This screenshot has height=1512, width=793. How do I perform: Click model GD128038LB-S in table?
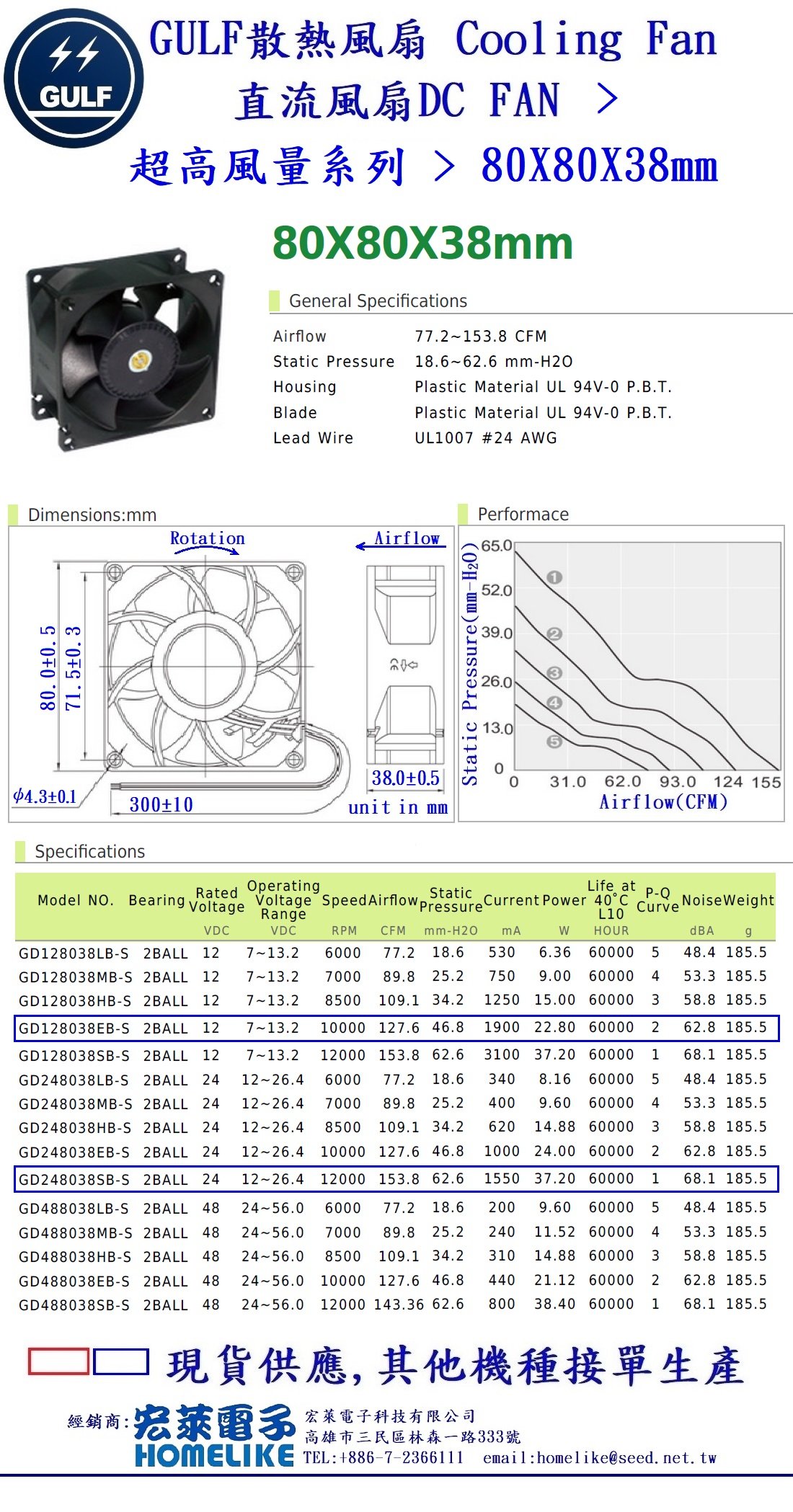[x=74, y=953]
